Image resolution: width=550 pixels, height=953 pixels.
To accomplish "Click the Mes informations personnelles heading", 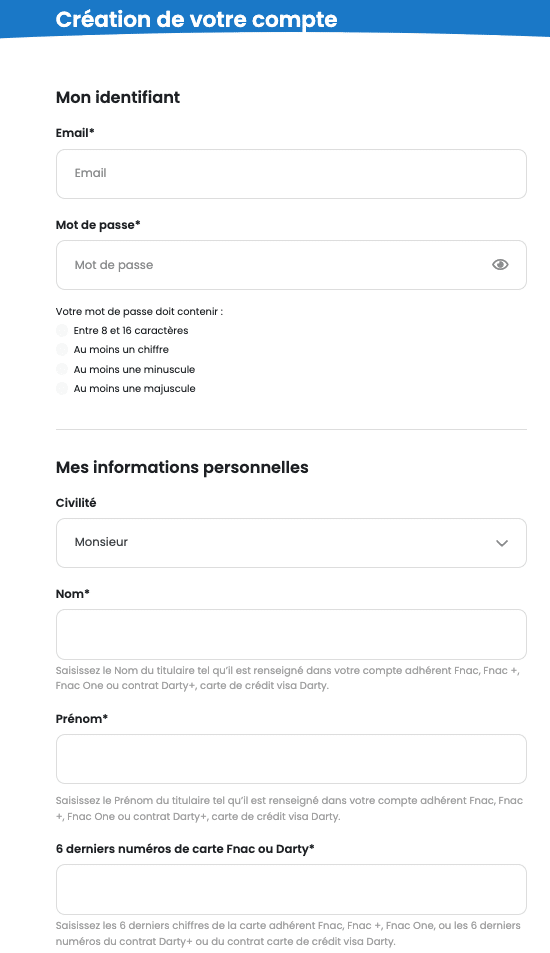I will click(182, 467).
